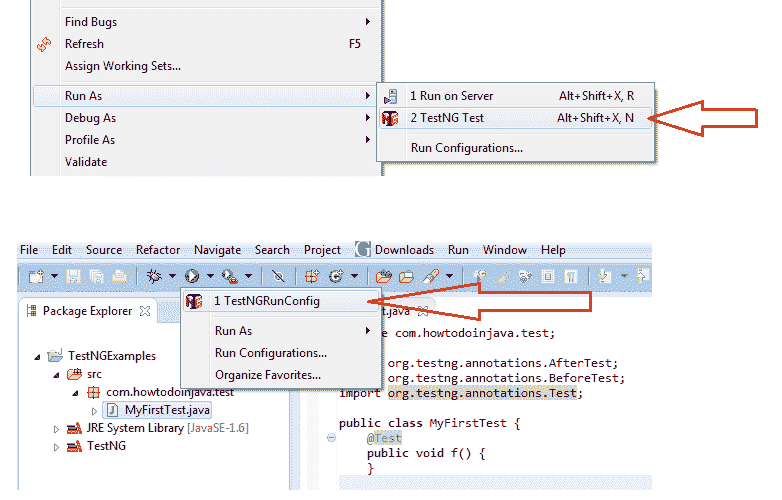Click the New Java Package icon
The height and width of the screenshot is (500, 782).
[312, 276]
